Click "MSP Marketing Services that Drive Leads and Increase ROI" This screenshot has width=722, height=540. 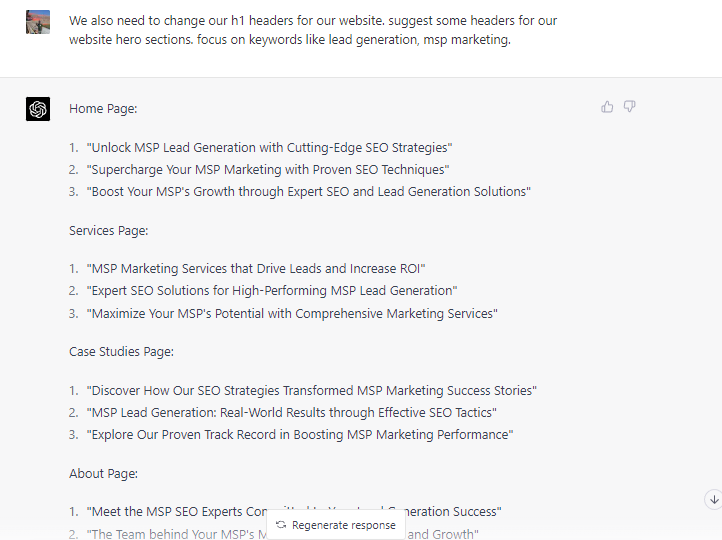pyautogui.click(x=256, y=269)
